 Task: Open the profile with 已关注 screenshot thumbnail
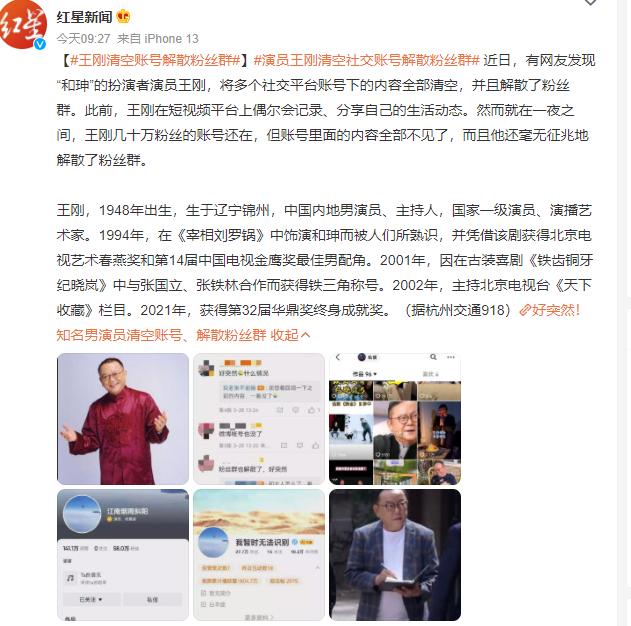tap(123, 555)
